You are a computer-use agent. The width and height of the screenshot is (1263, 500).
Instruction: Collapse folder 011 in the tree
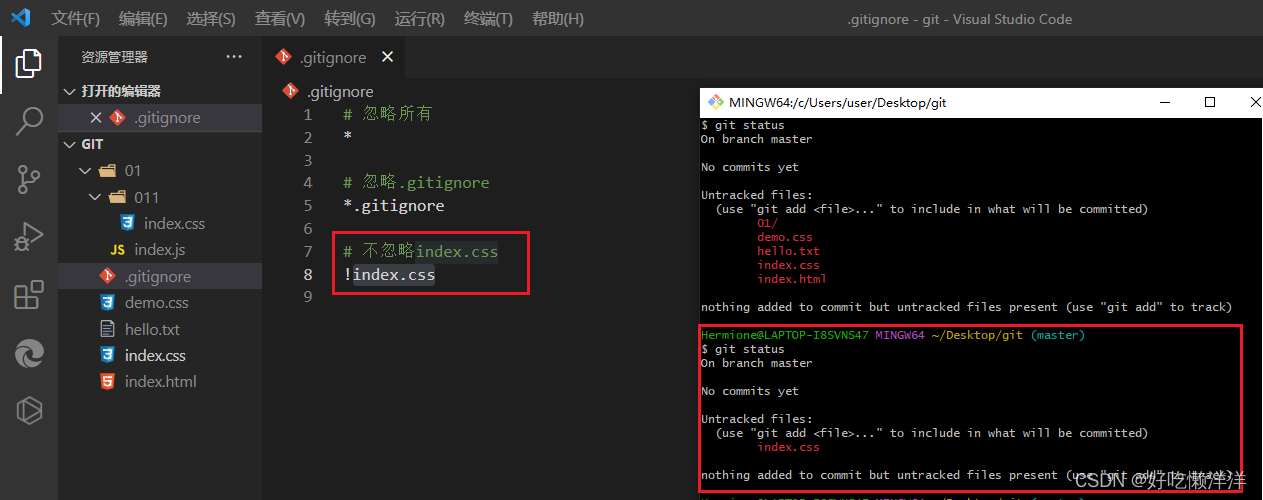[95, 197]
